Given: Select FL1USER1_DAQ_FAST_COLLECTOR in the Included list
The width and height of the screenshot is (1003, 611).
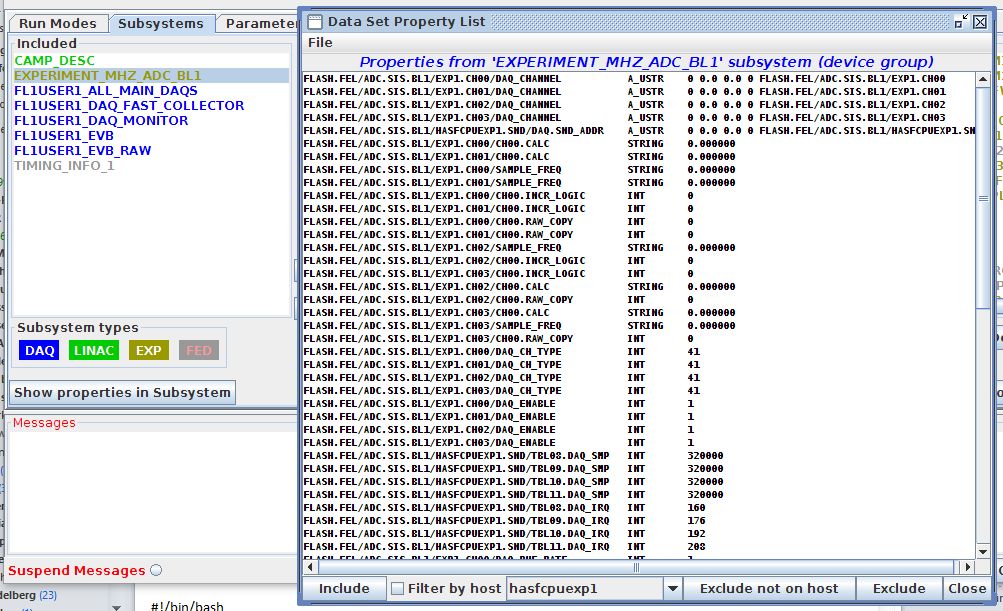Looking at the screenshot, I should [129, 105].
